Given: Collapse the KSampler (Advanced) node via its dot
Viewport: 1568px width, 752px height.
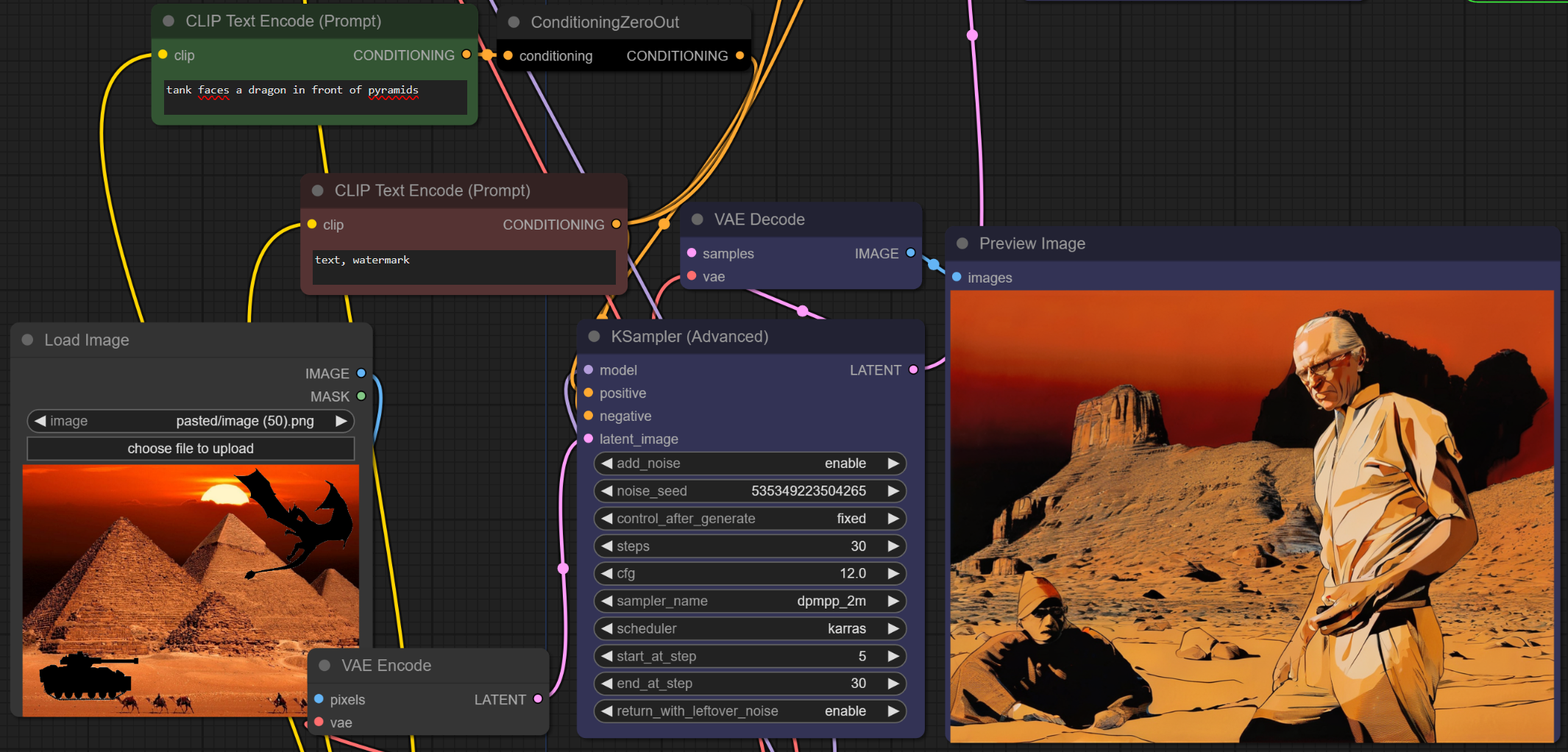Looking at the screenshot, I should tap(594, 337).
